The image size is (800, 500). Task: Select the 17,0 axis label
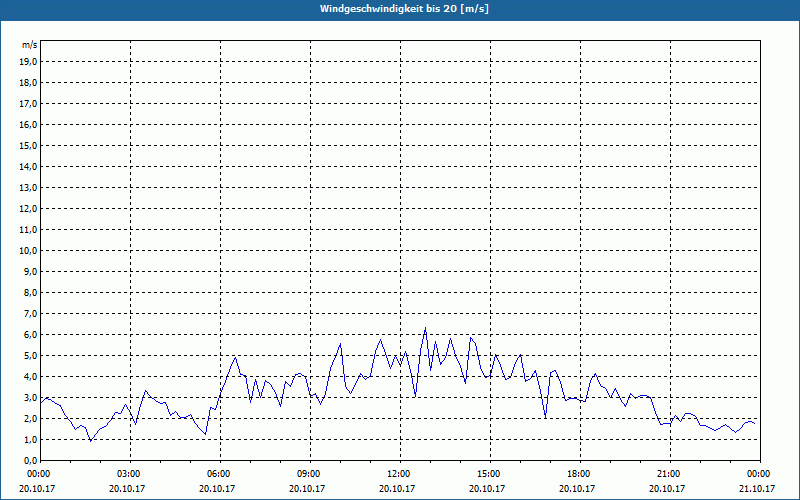[x=29, y=104]
